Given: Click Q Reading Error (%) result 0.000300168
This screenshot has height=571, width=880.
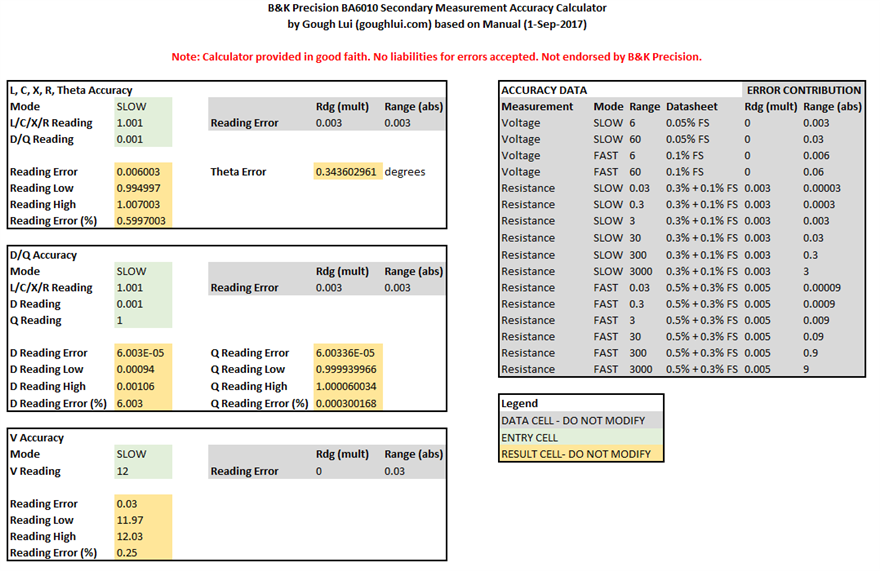Looking at the screenshot, I should (x=348, y=403).
